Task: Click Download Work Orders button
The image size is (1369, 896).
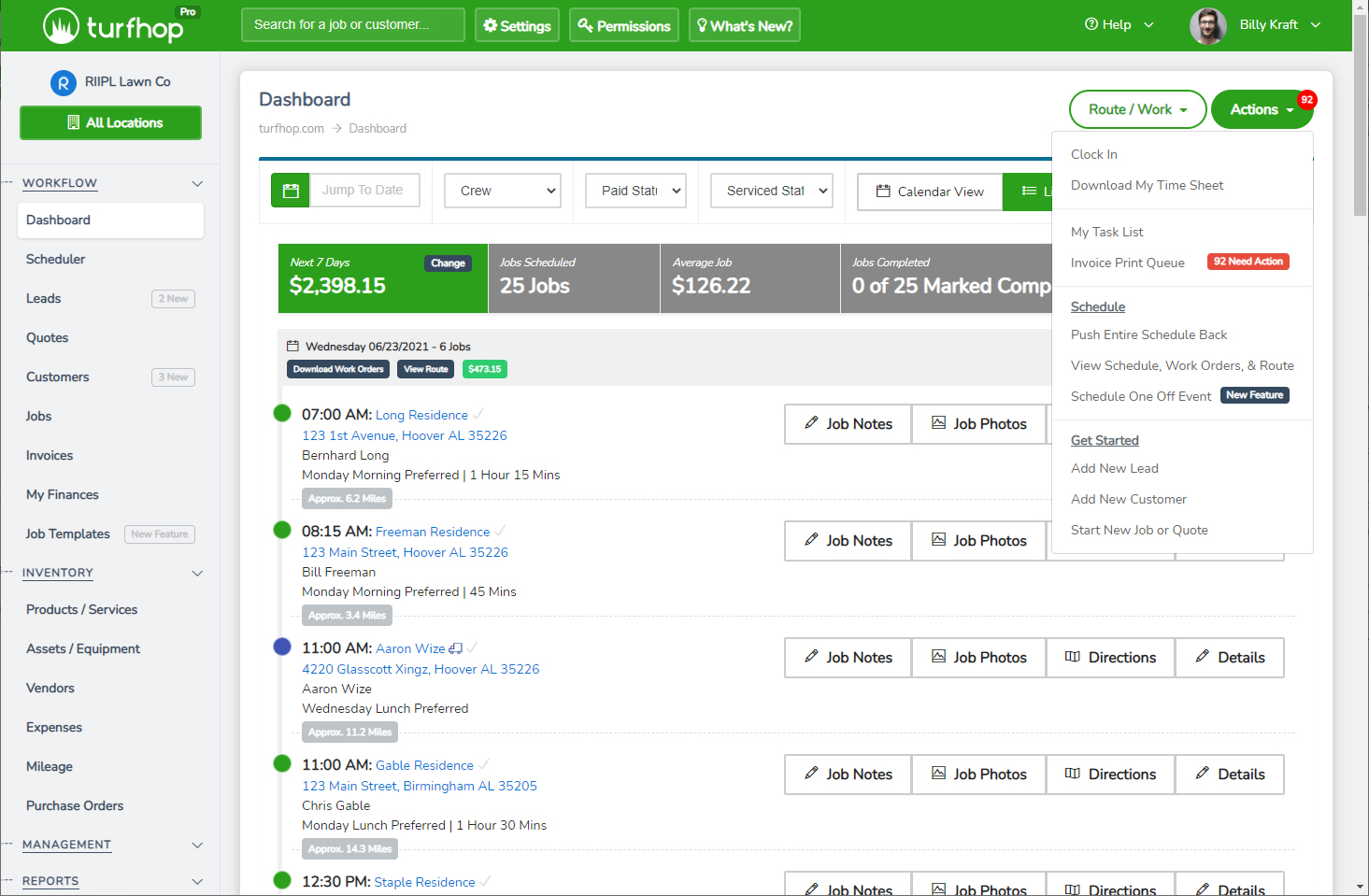Action: pos(338,369)
